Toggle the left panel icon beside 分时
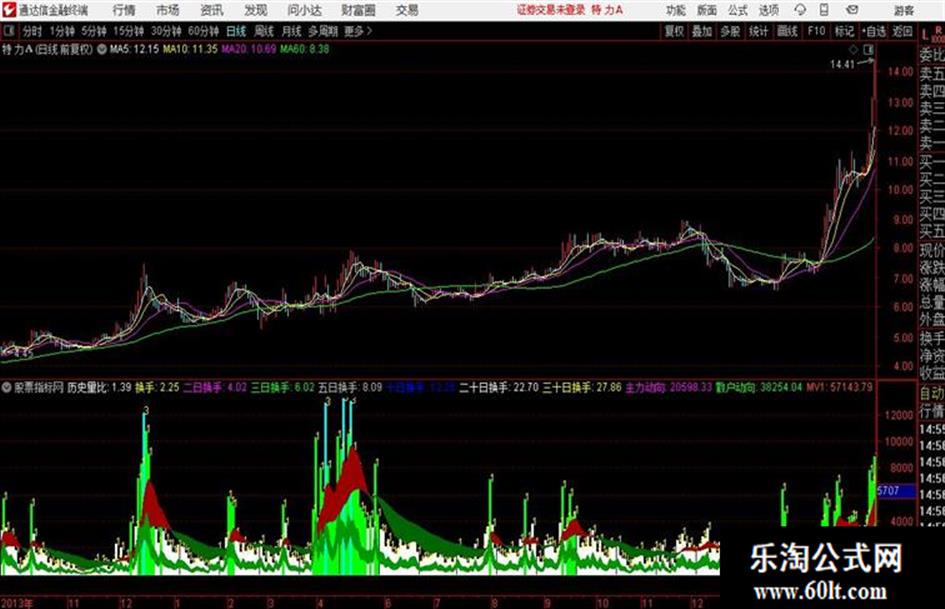The image size is (945, 609). (9, 31)
